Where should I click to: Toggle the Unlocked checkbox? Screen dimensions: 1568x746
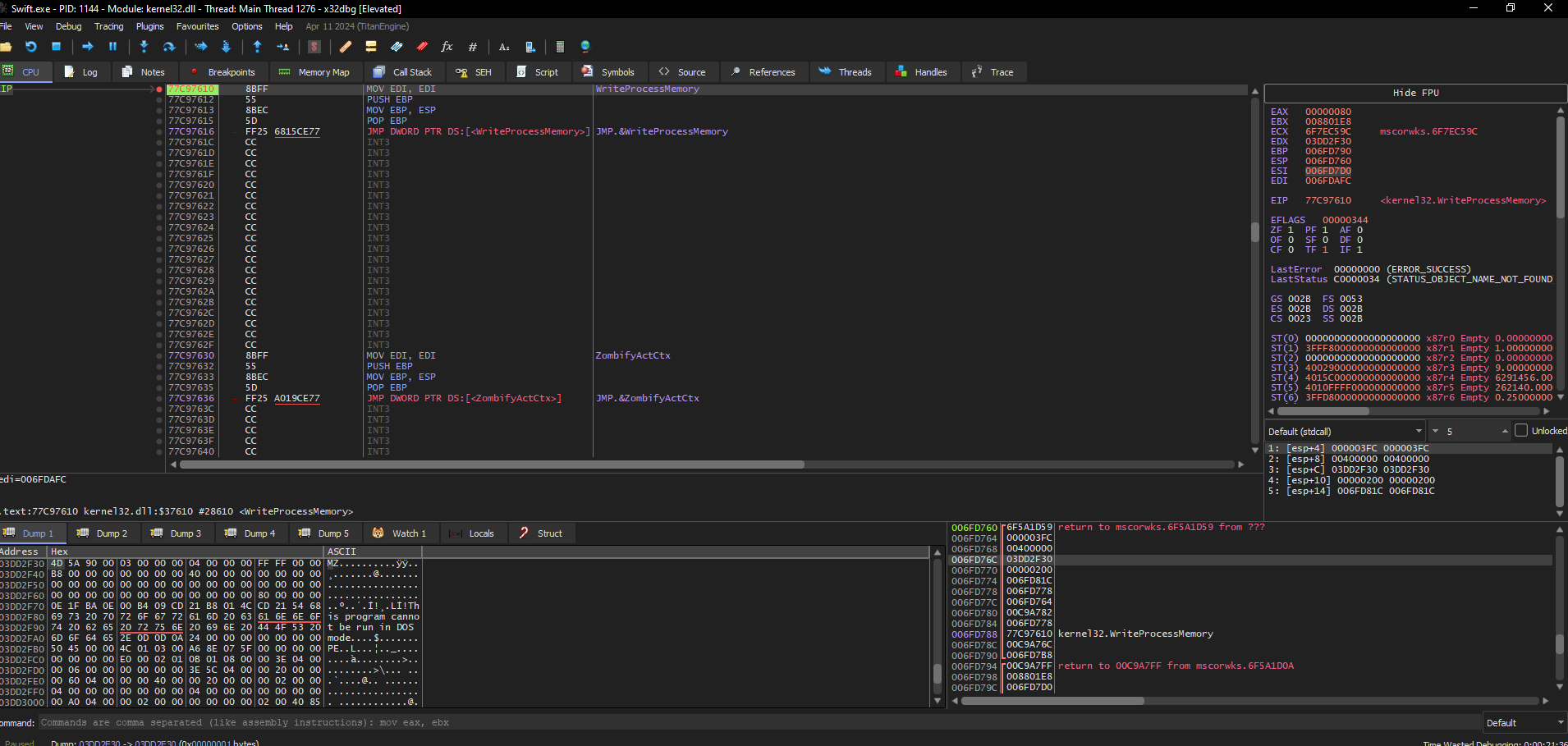coord(1521,431)
